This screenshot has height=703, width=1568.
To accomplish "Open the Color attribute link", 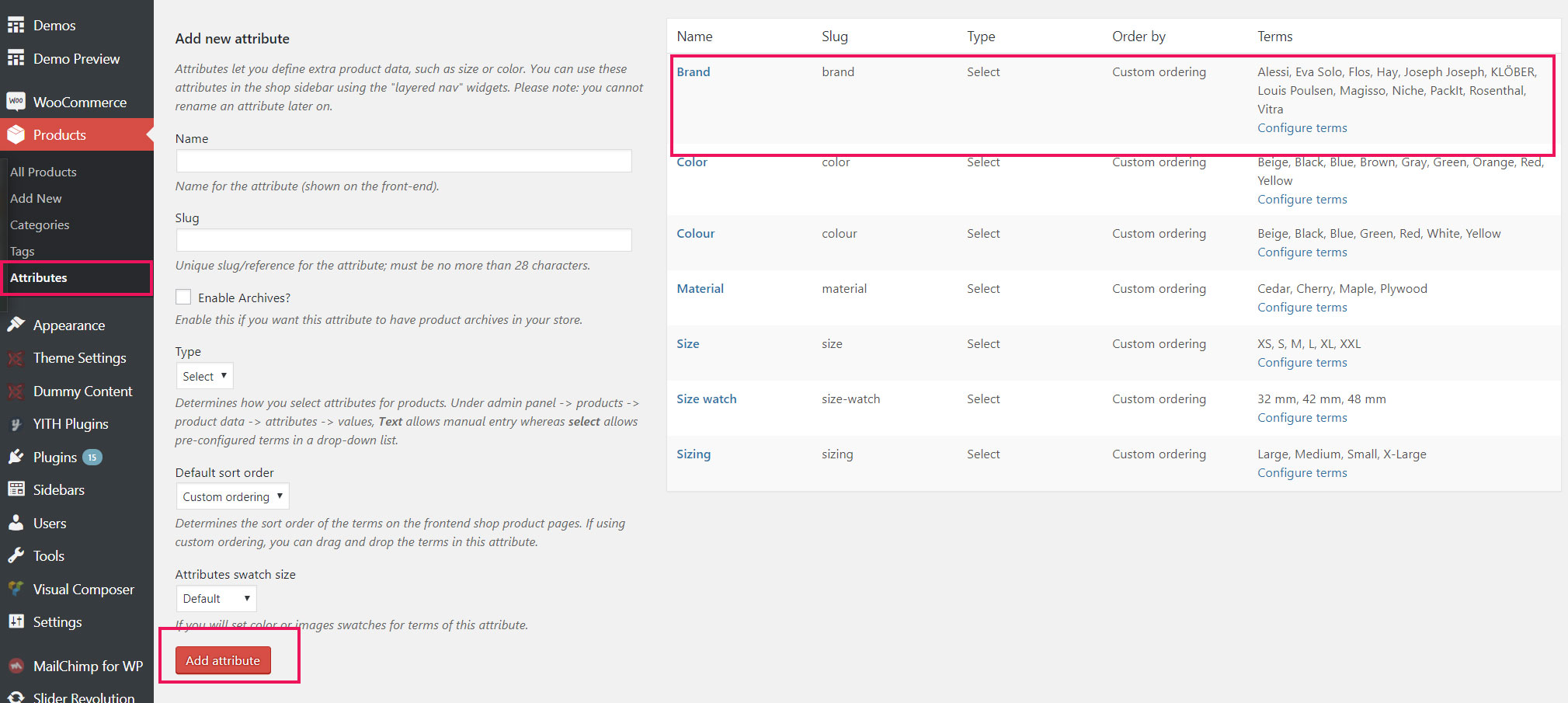I will pos(692,162).
